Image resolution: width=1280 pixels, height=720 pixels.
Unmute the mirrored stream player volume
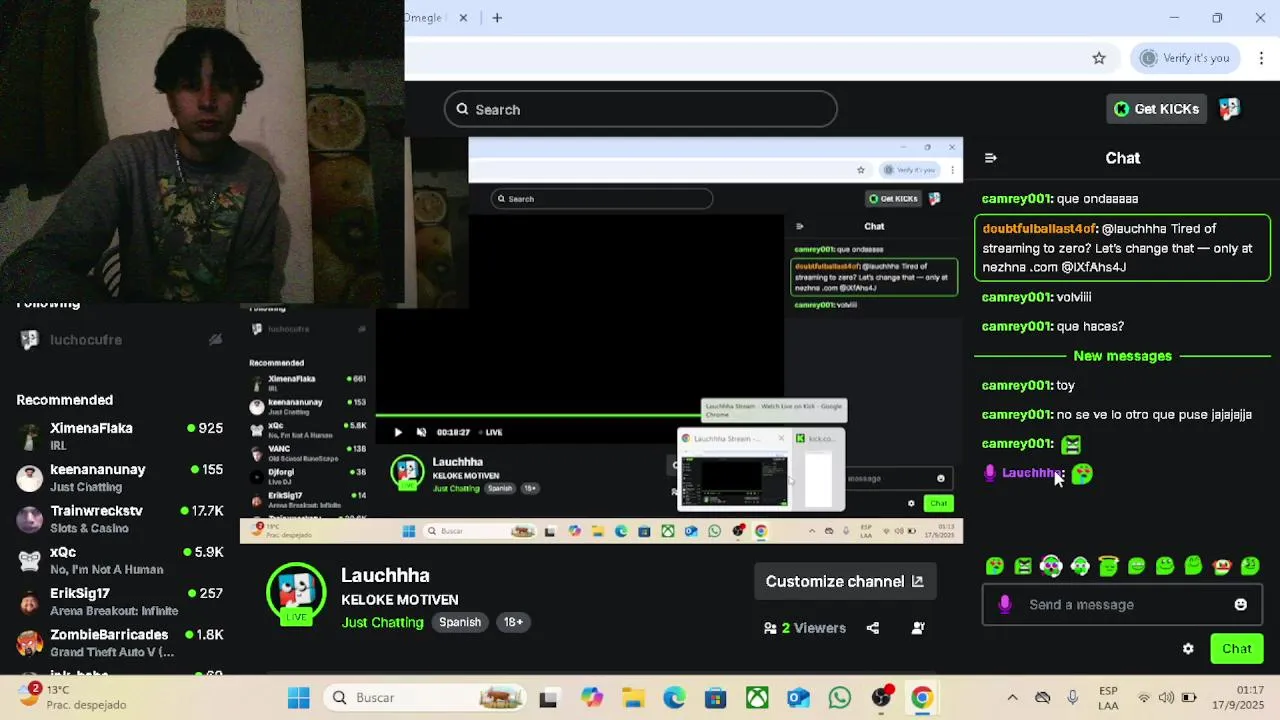pos(421,432)
